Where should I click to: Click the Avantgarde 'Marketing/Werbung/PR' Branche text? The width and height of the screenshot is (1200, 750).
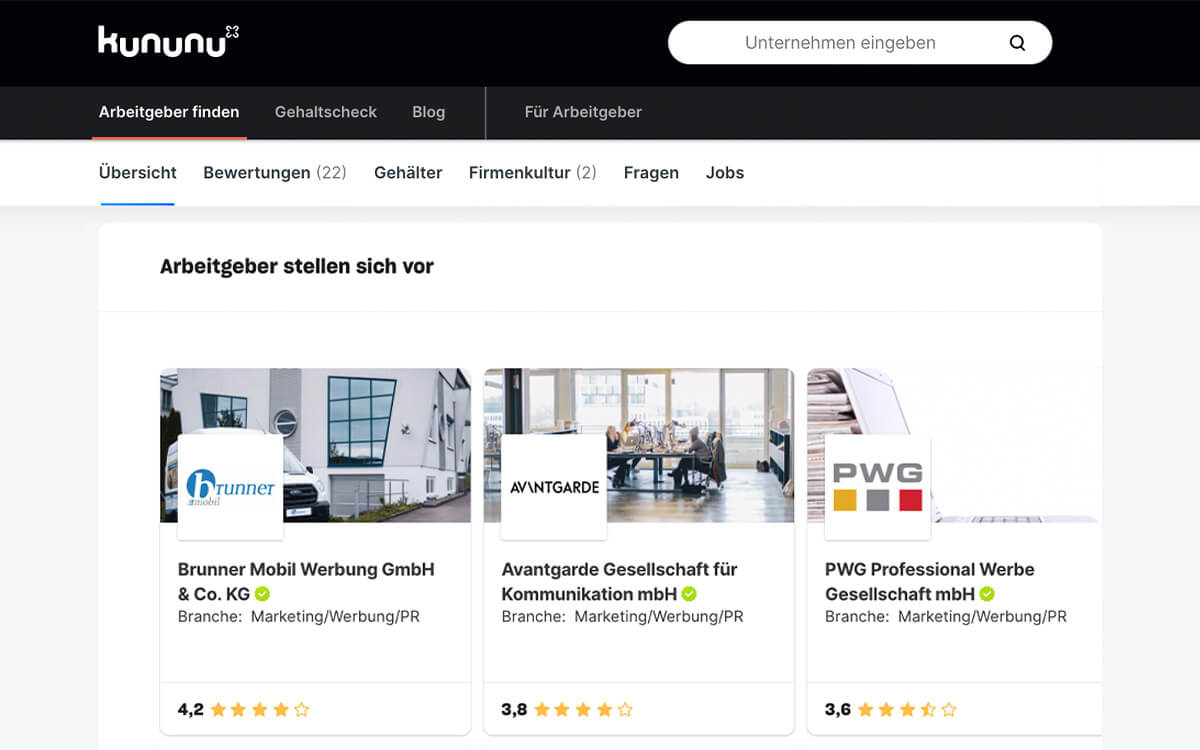click(x=659, y=617)
